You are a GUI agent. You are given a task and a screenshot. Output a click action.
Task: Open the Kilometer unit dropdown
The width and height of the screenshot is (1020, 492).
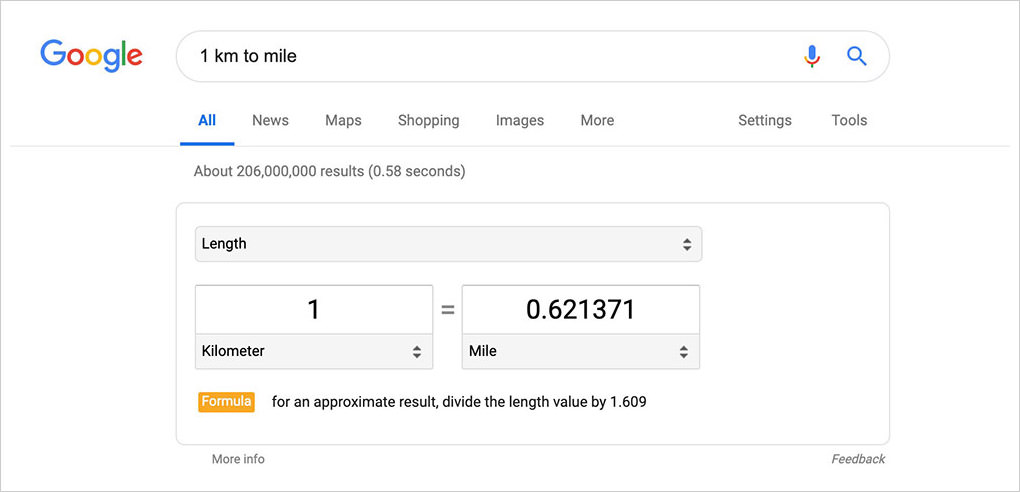[314, 351]
